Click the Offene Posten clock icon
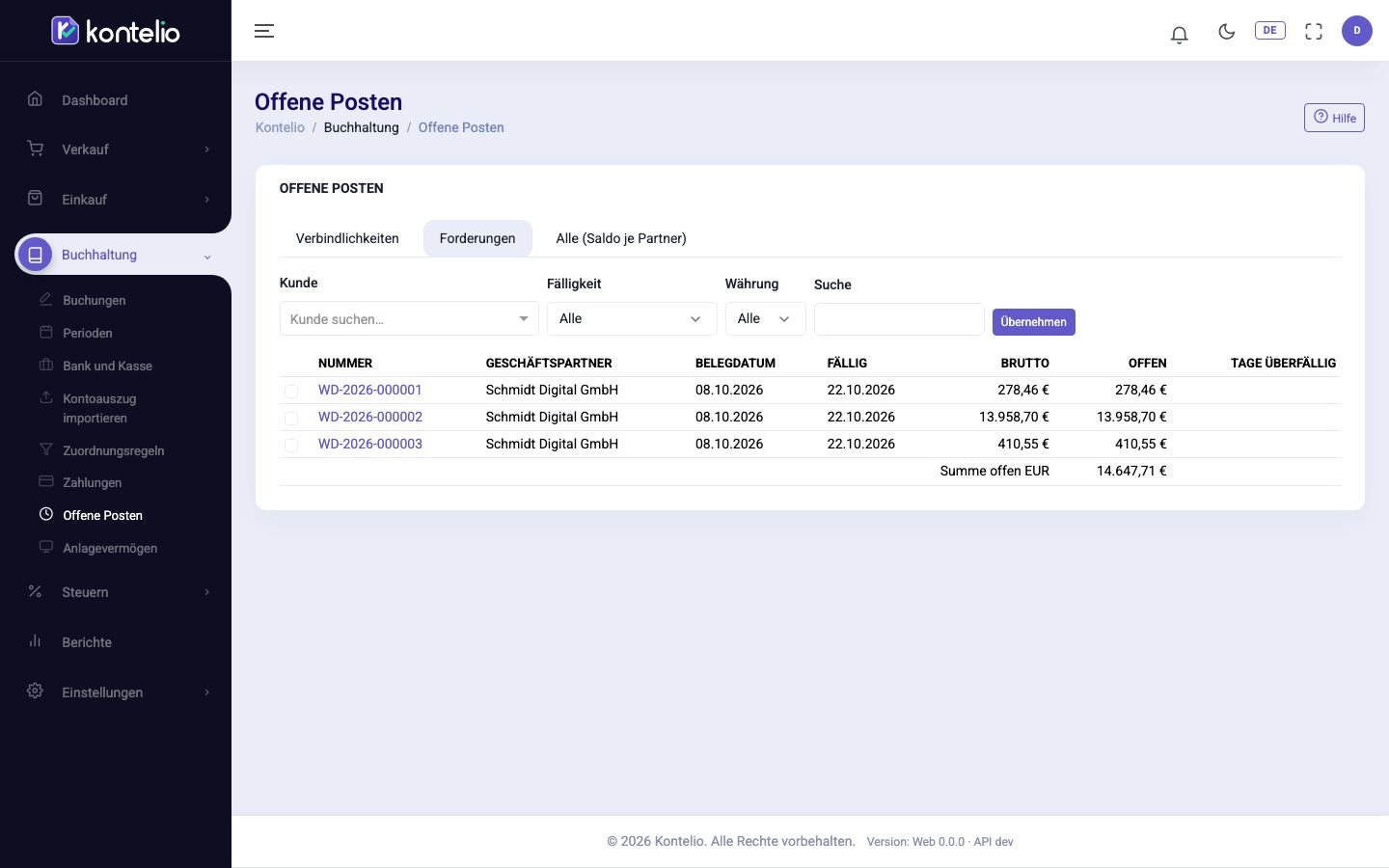 point(45,514)
